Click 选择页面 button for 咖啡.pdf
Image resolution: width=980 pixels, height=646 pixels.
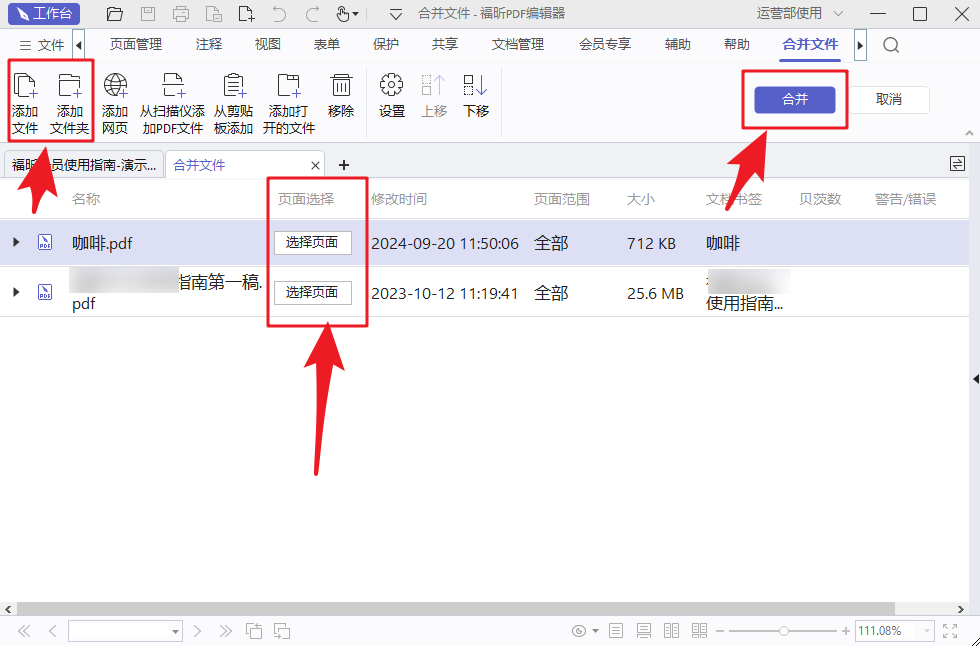point(313,243)
